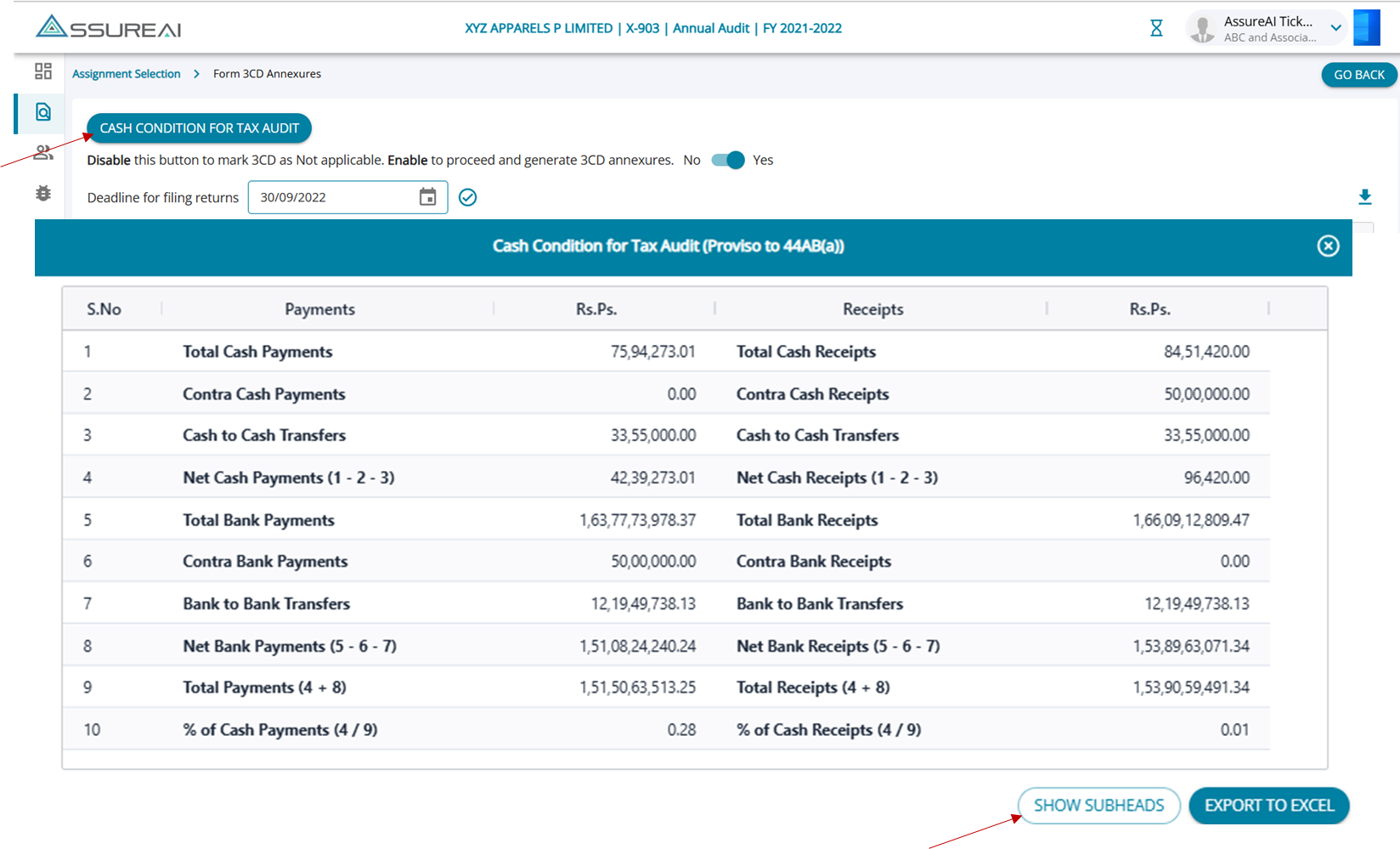Click the SHOW SUBHEADS button
Image resolution: width=1400 pixels, height=849 pixels.
click(x=1098, y=806)
